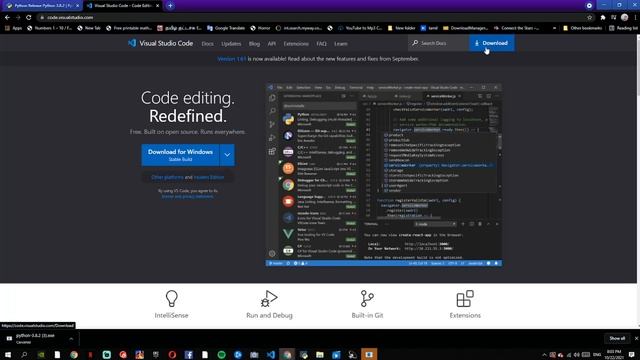
Task: Open the Chrome three-dot menu
Action: (636, 18)
